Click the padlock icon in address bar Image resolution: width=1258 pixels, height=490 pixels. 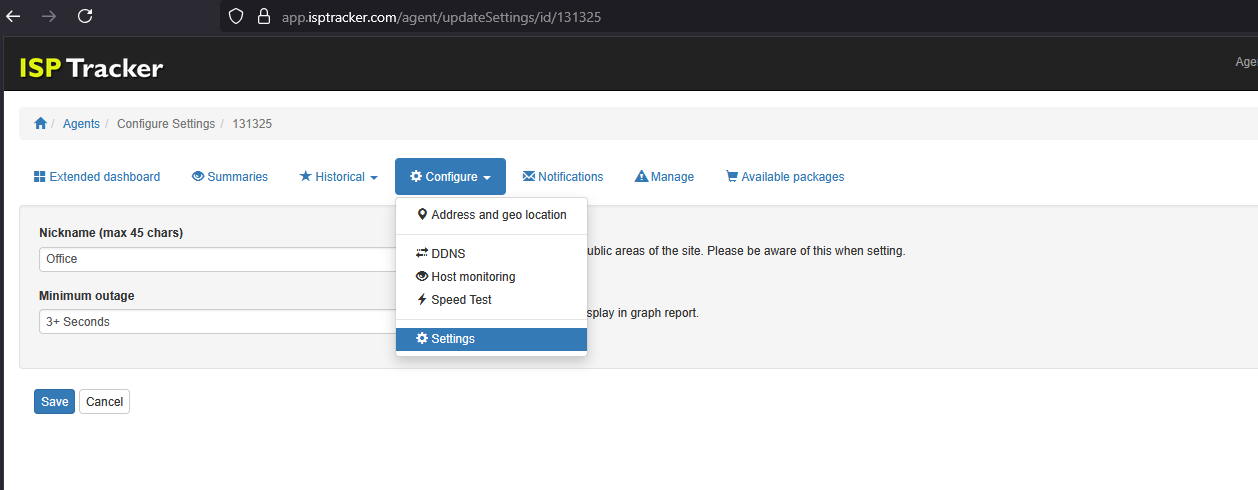point(264,17)
